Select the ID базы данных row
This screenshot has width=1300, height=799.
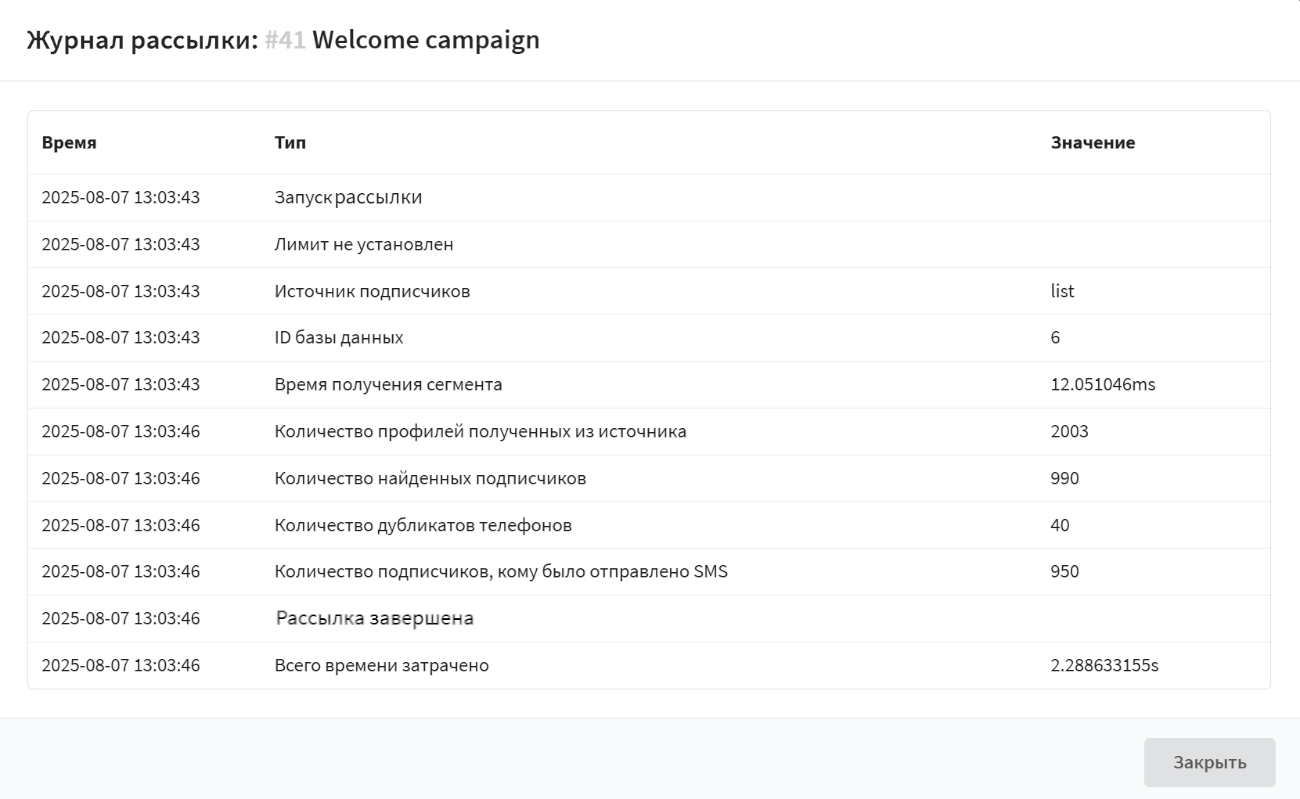point(339,338)
